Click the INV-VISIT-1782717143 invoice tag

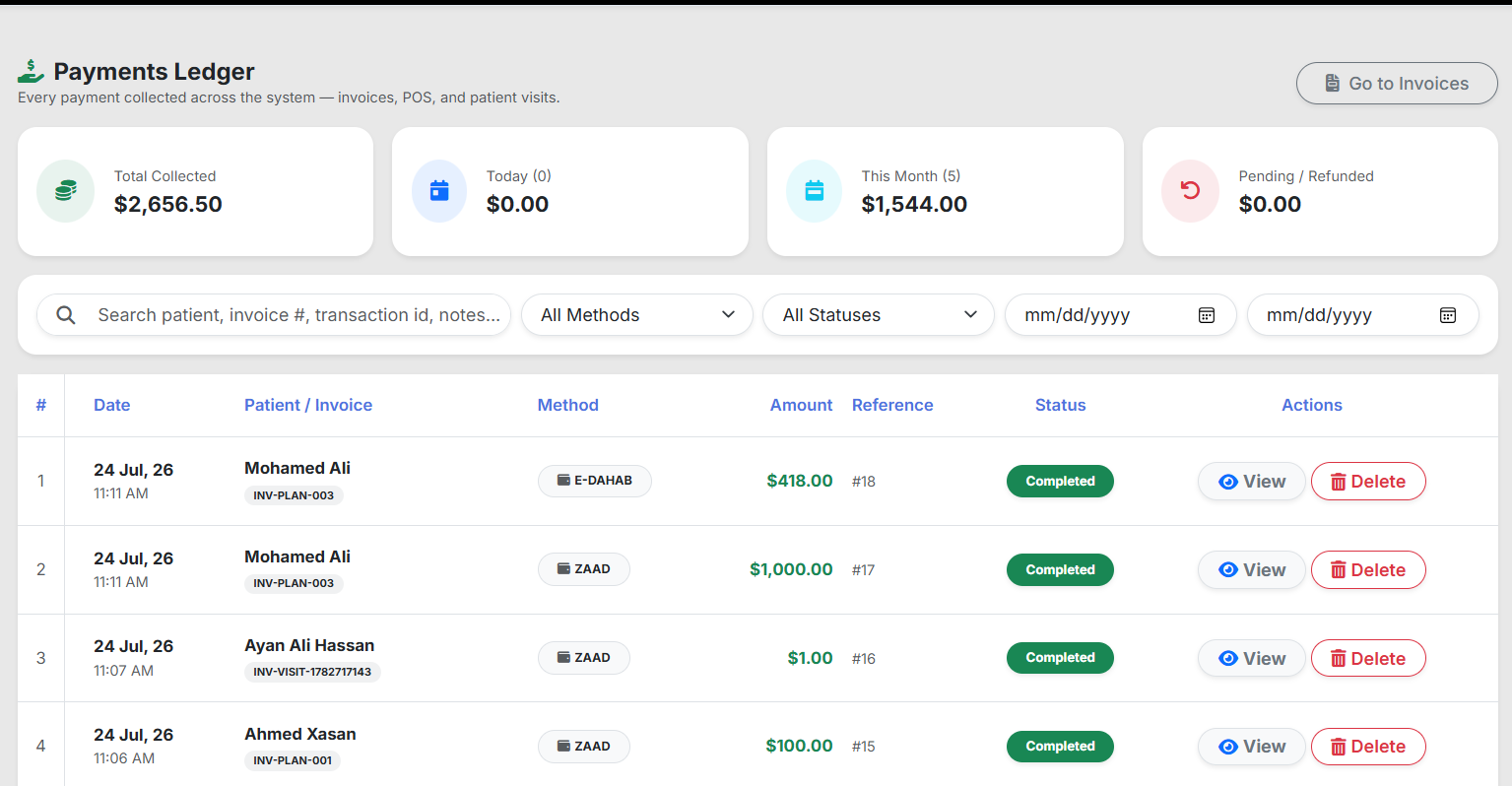click(x=312, y=672)
